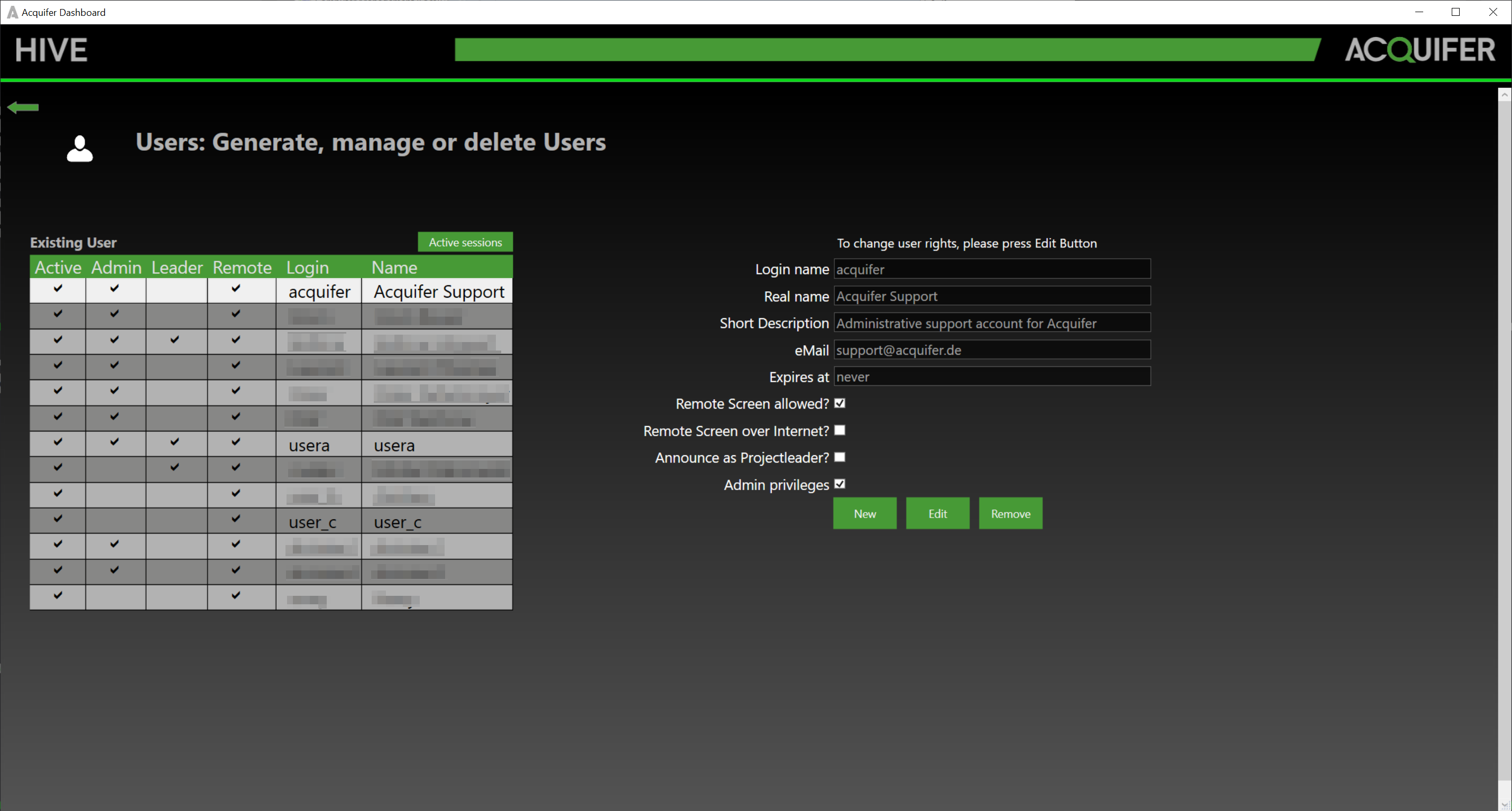Screen dimensions: 1512x811
Task: Create a New user
Action: pos(864,513)
